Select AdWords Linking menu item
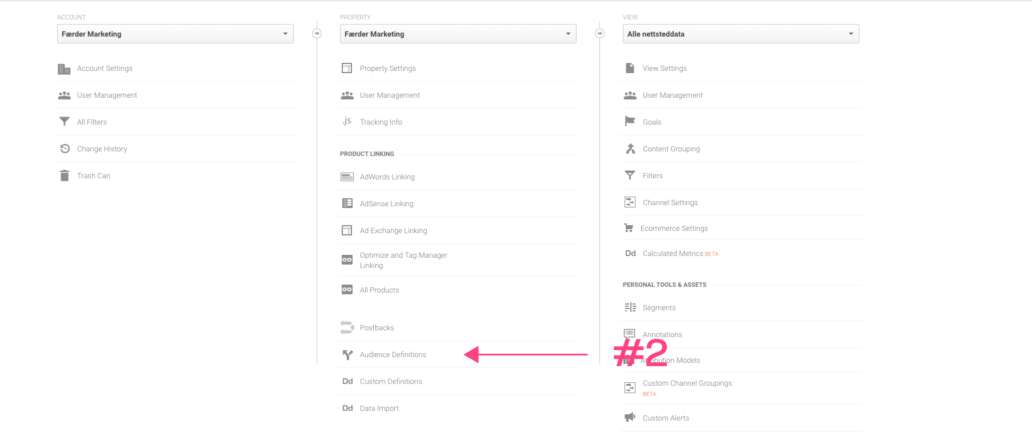 (x=387, y=176)
